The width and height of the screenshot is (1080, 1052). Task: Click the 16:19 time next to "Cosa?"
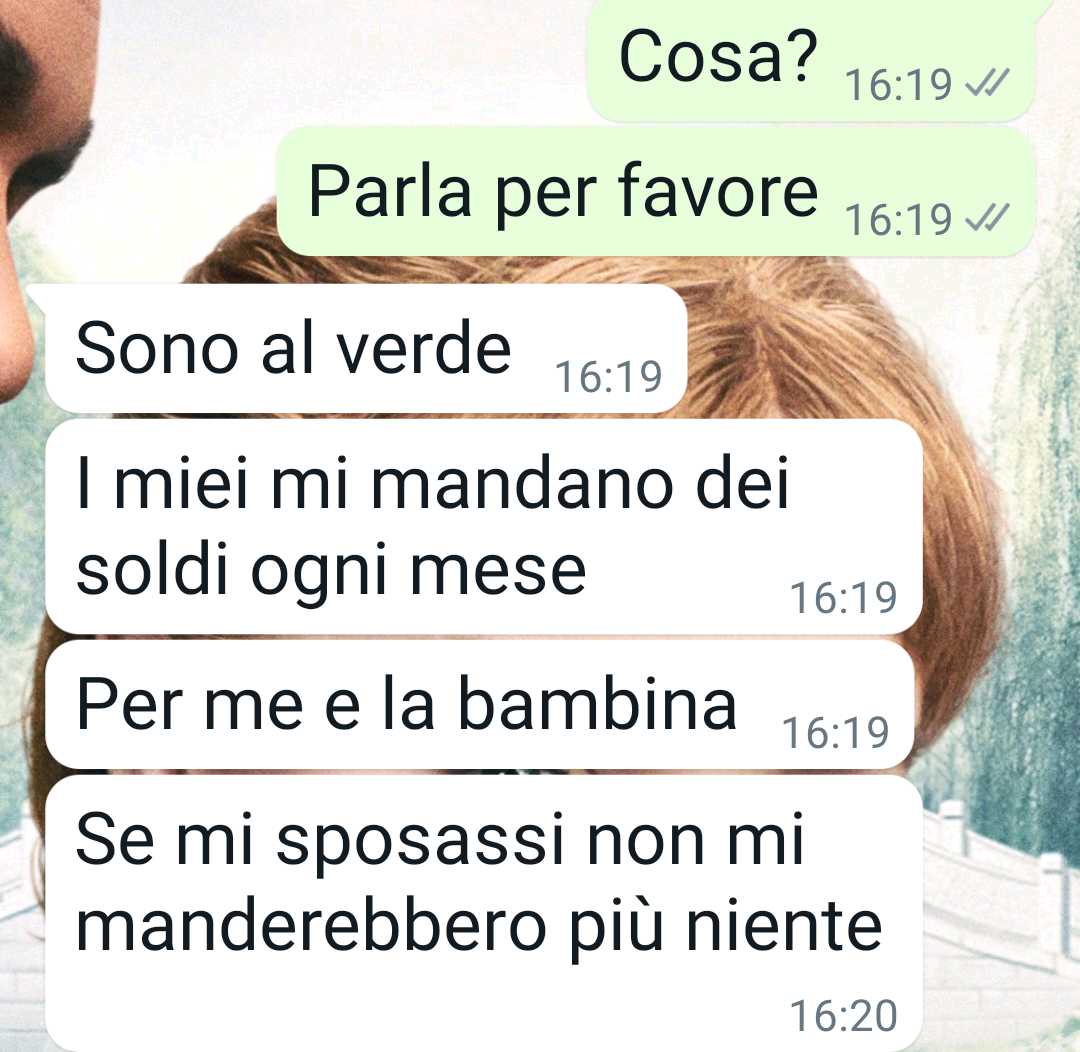coord(898,85)
